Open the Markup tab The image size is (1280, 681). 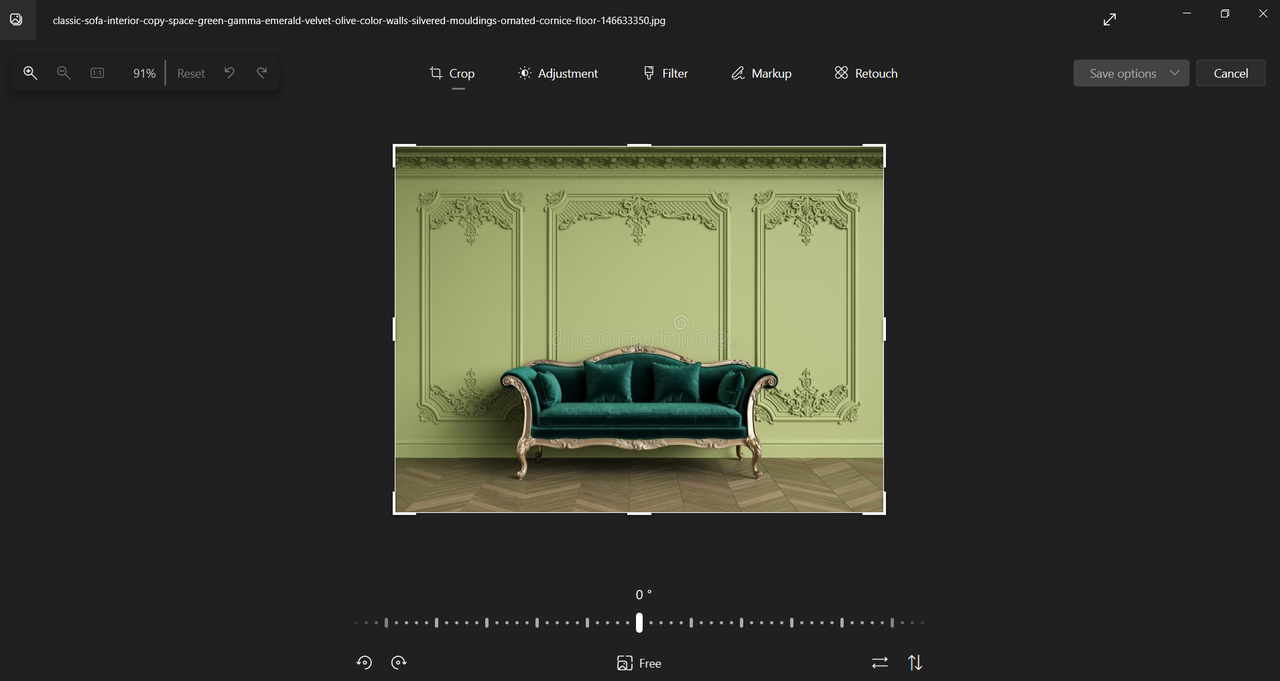[x=761, y=74]
